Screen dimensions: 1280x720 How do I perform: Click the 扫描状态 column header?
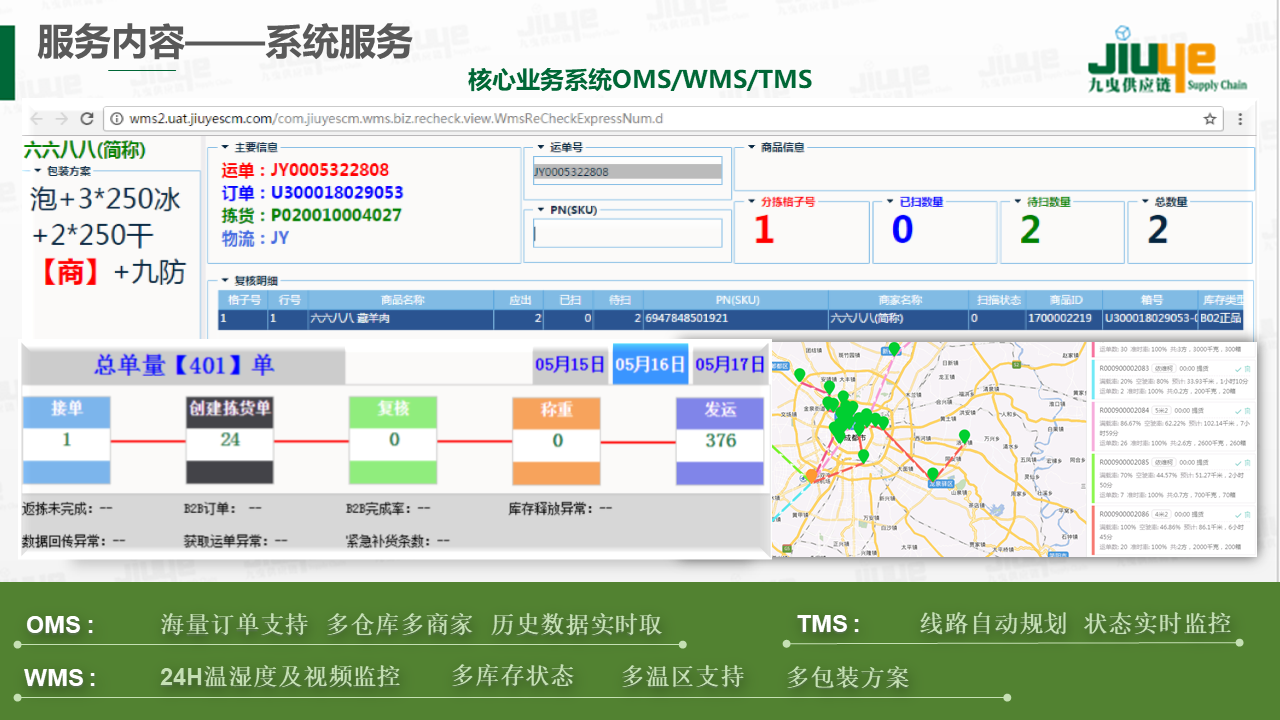(x=996, y=300)
